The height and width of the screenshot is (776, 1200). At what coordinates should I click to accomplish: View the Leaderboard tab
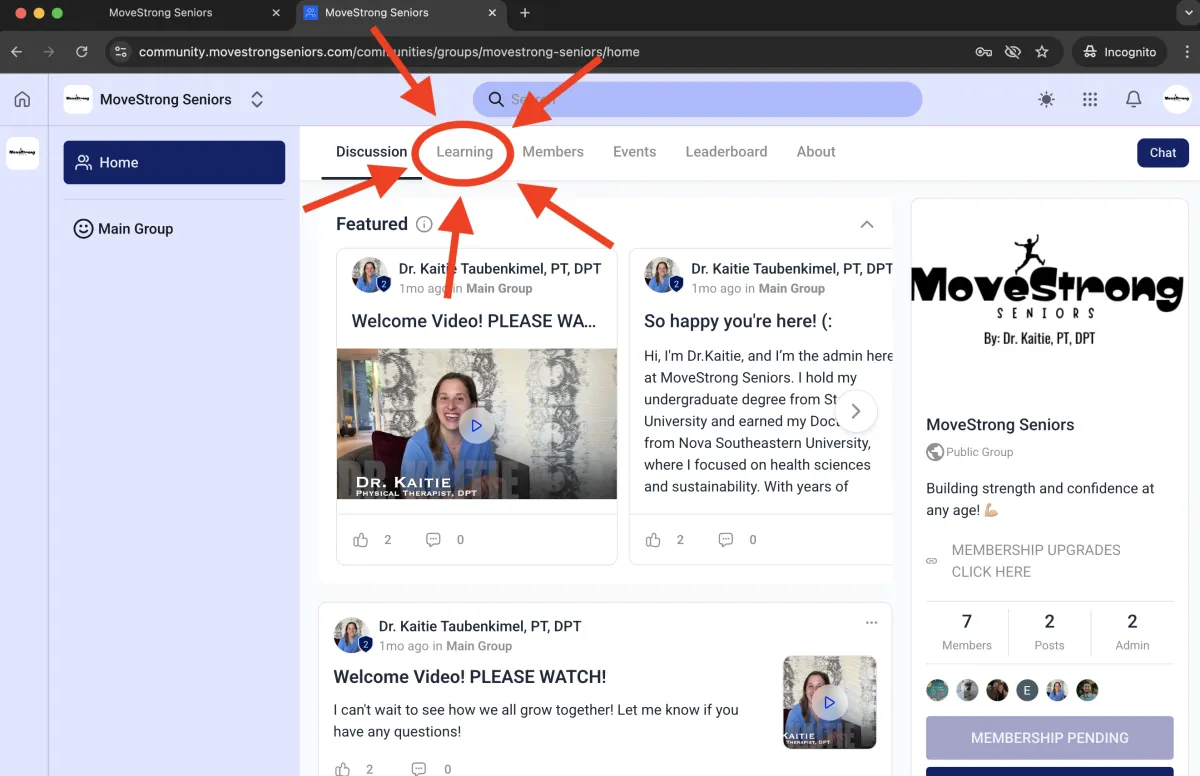[726, 152]
